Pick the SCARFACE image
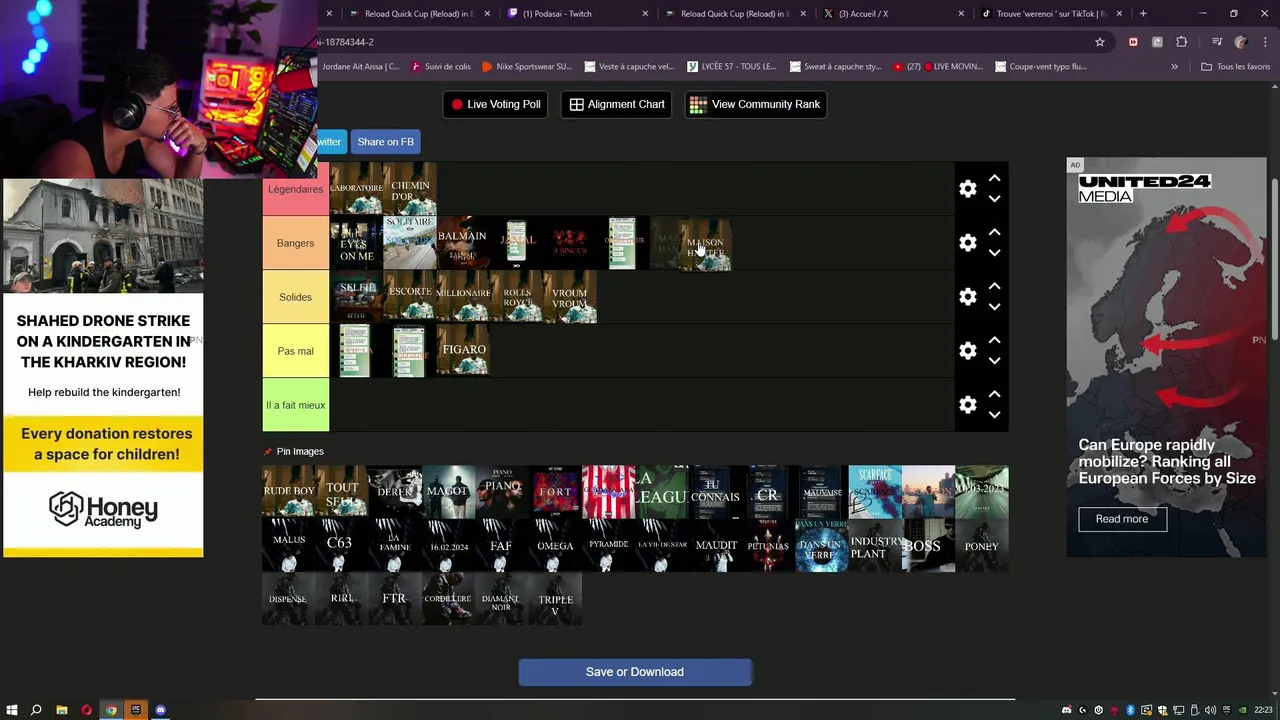This screenshot has height=720, width=1280. (875, 491)
